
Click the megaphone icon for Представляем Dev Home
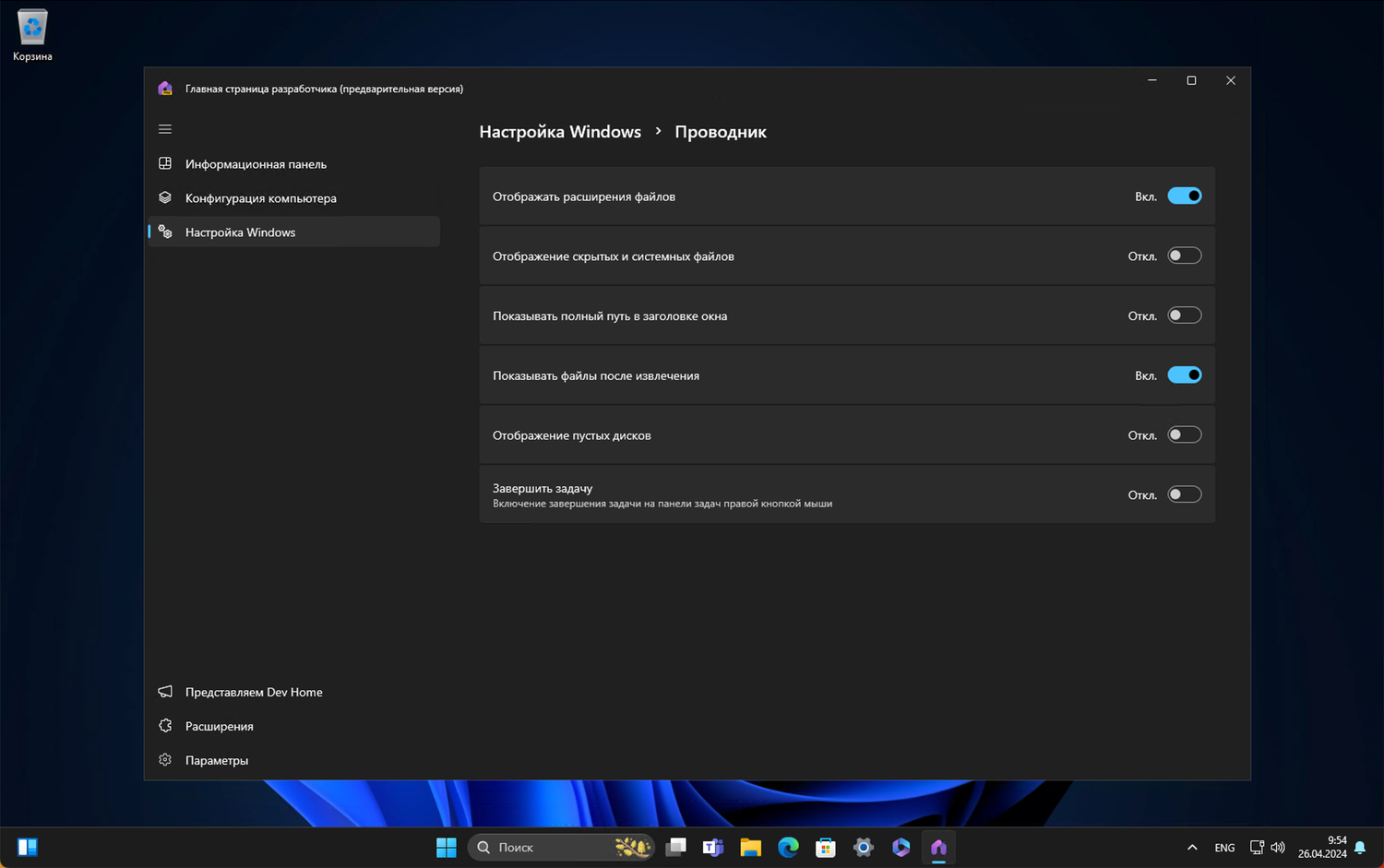(x=165, y=692)
